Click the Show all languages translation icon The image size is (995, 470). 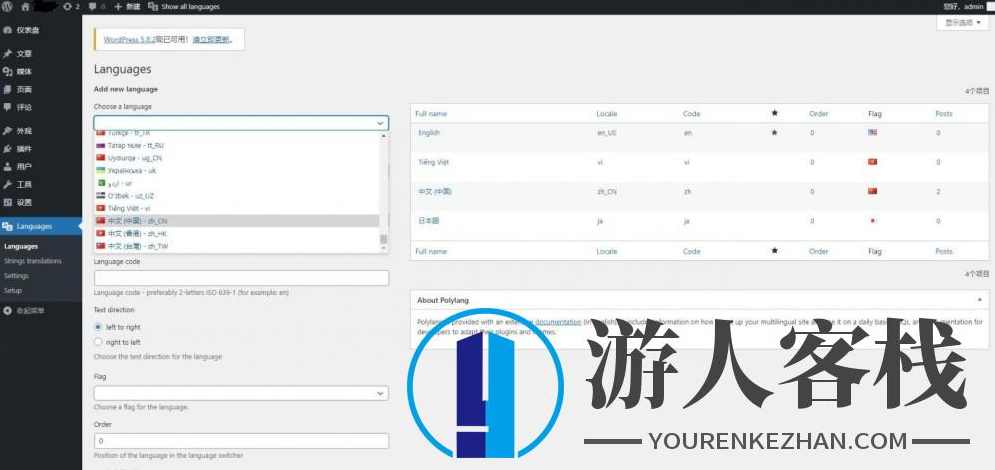pos(153,6)
